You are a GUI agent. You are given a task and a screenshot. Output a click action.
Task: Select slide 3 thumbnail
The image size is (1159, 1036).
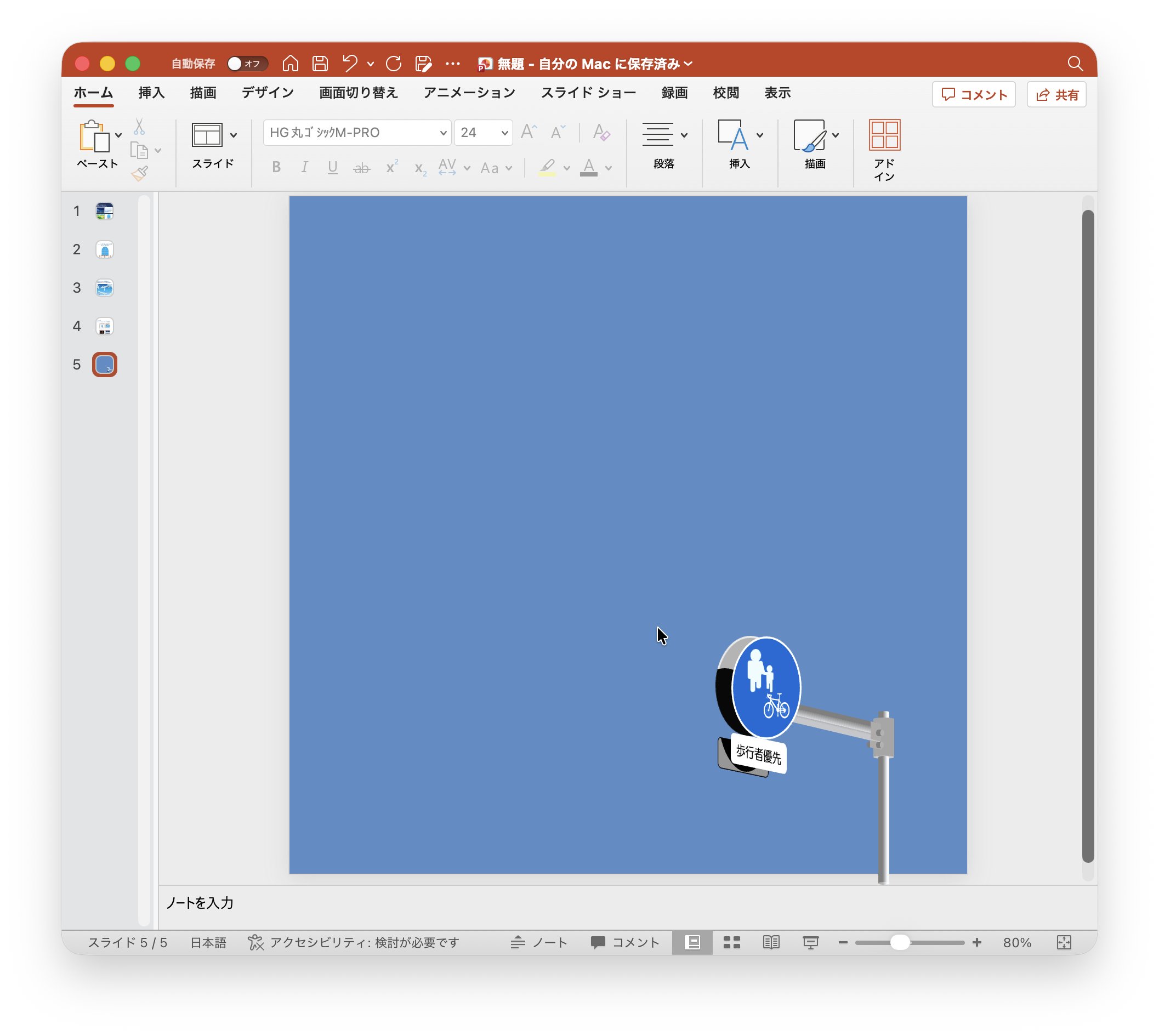coord(105,288)
